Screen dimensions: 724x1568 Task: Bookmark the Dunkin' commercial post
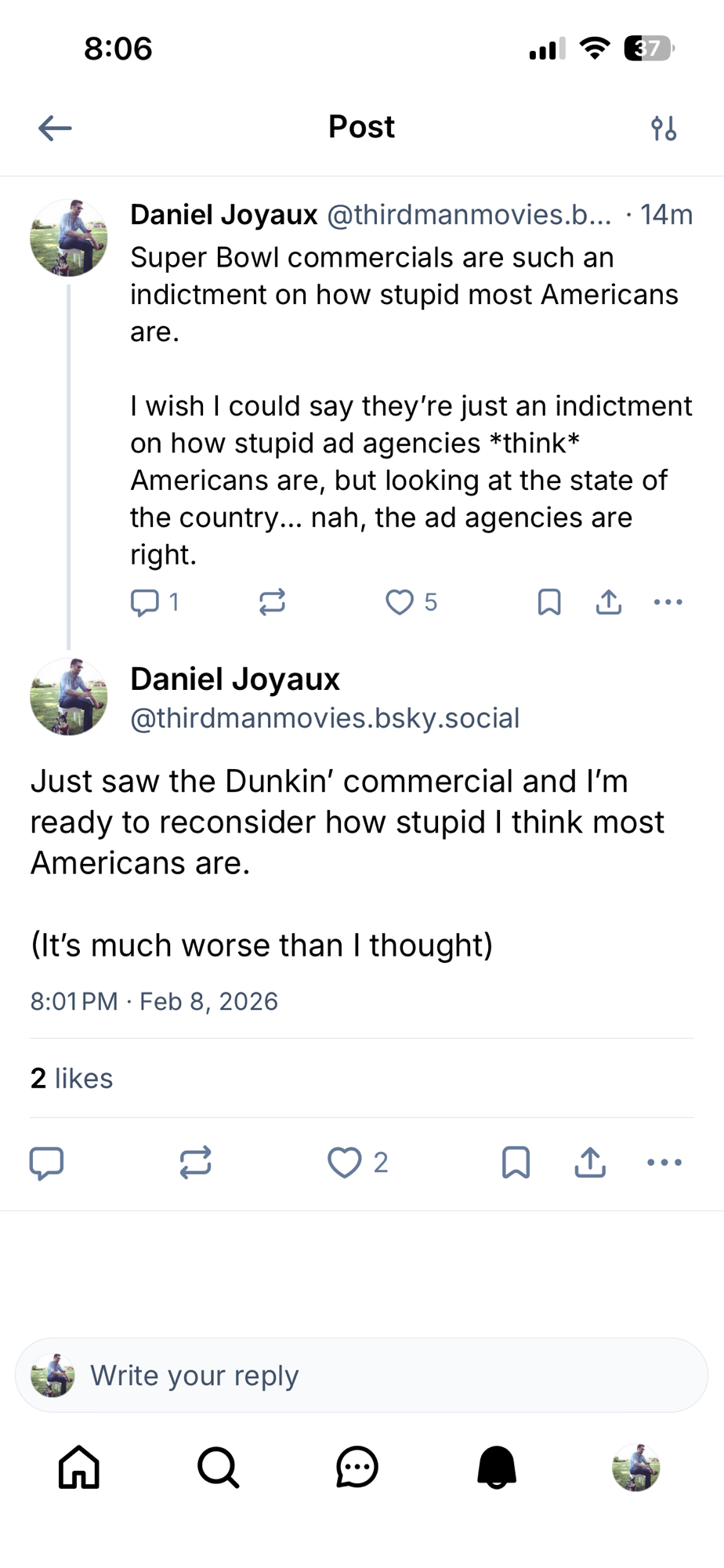coord(516,1163)
